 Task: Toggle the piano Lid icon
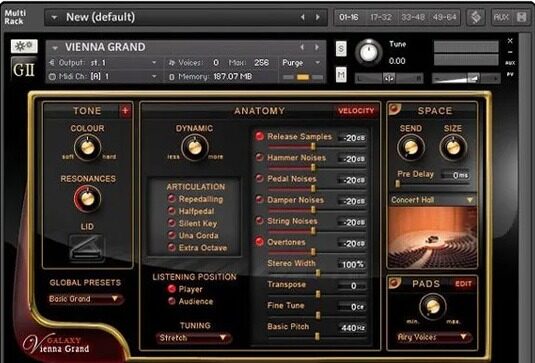point(87,248)
